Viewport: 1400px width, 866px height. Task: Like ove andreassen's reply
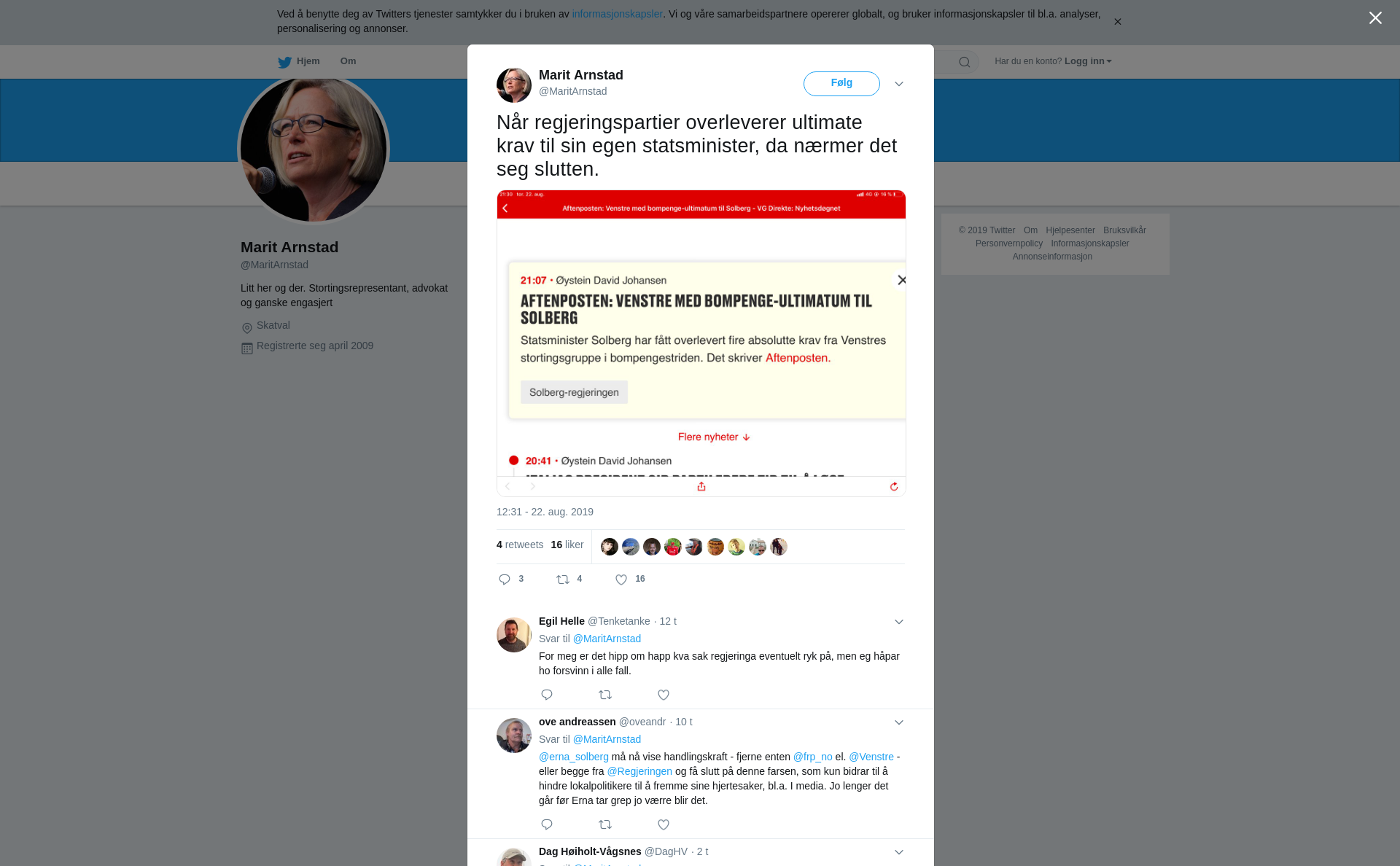point(664,824)
